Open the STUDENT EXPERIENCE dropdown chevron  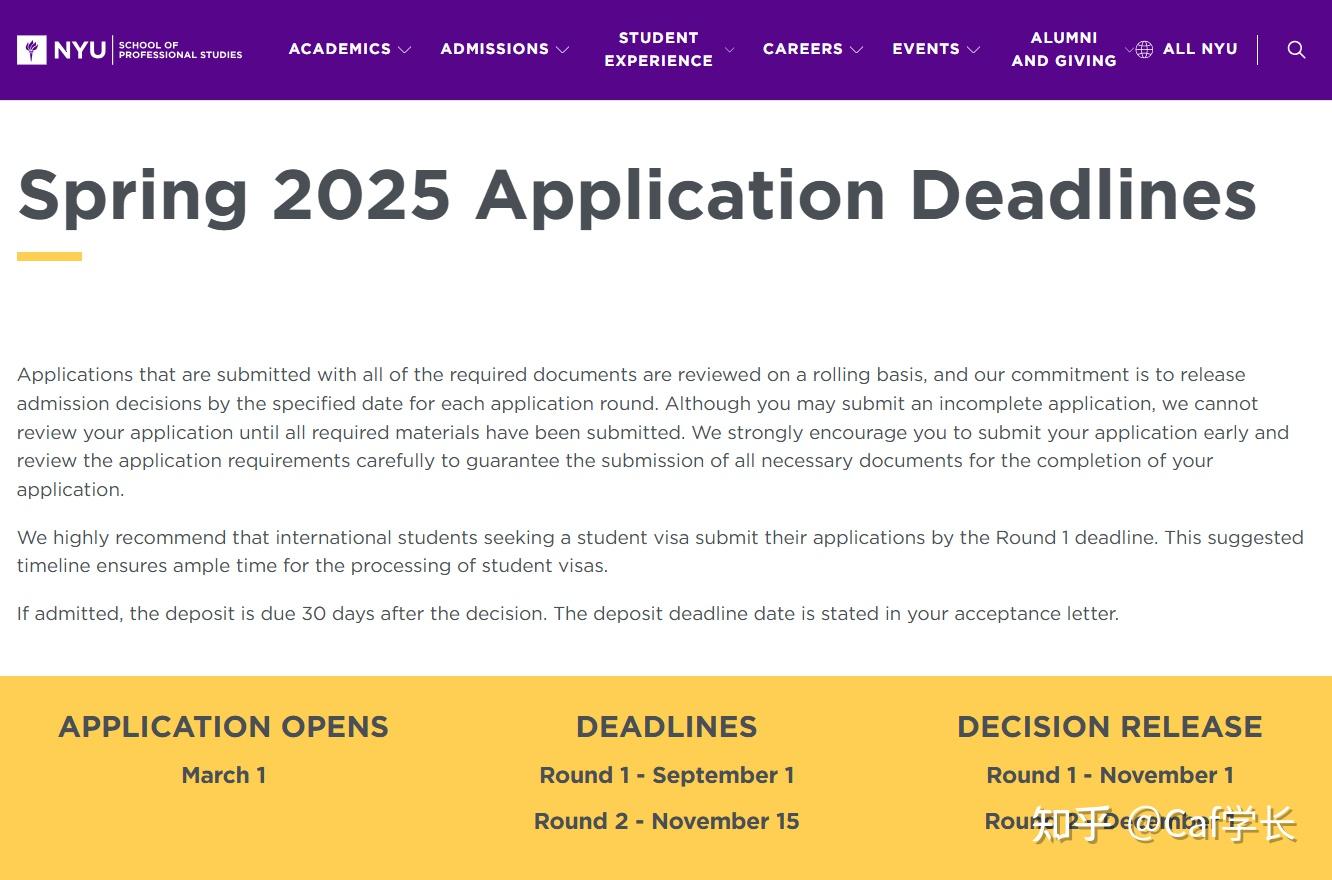pyautogui.click(x=729, y=49)
